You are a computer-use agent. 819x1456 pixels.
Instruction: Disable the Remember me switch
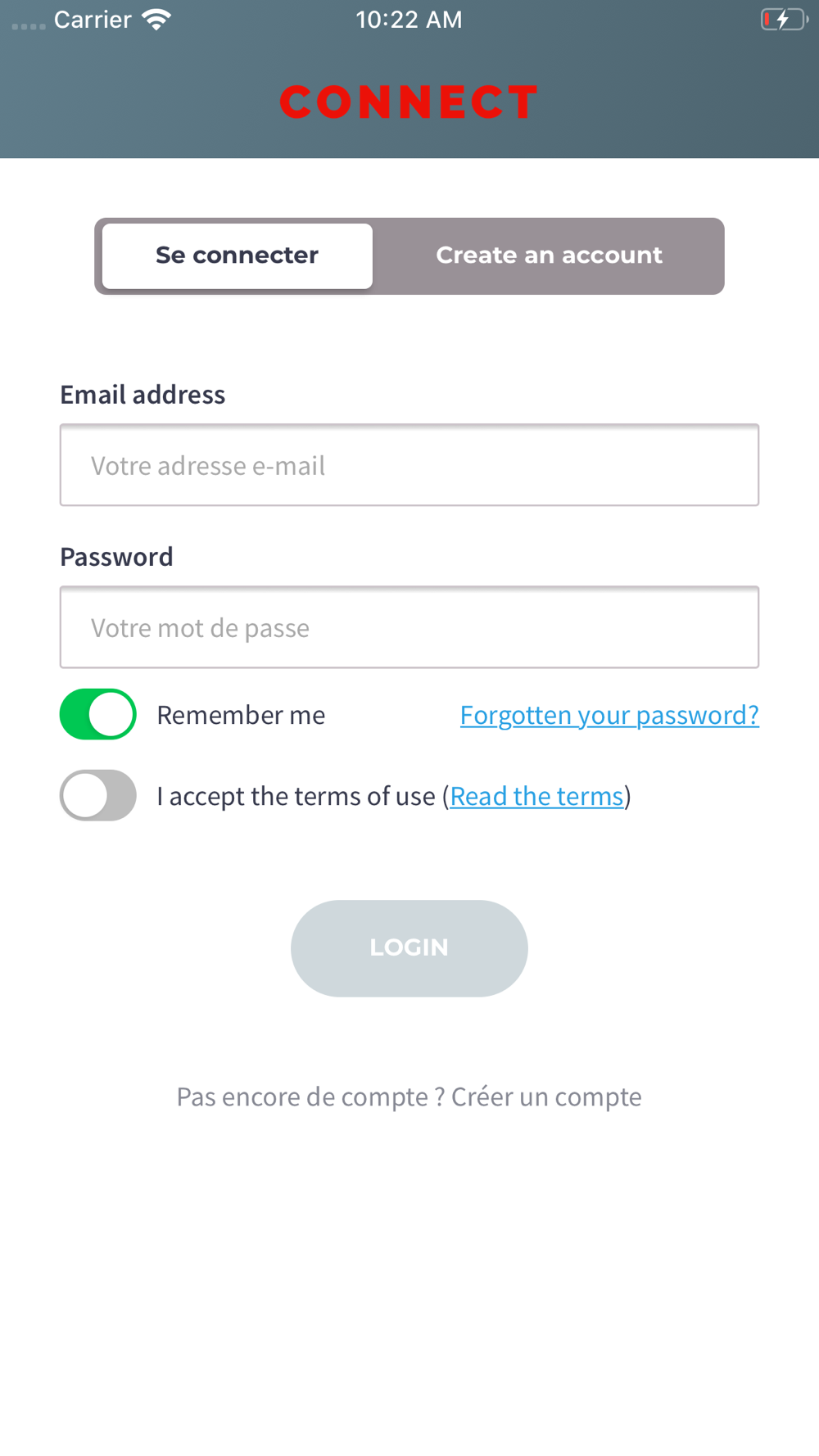[98, 714]
